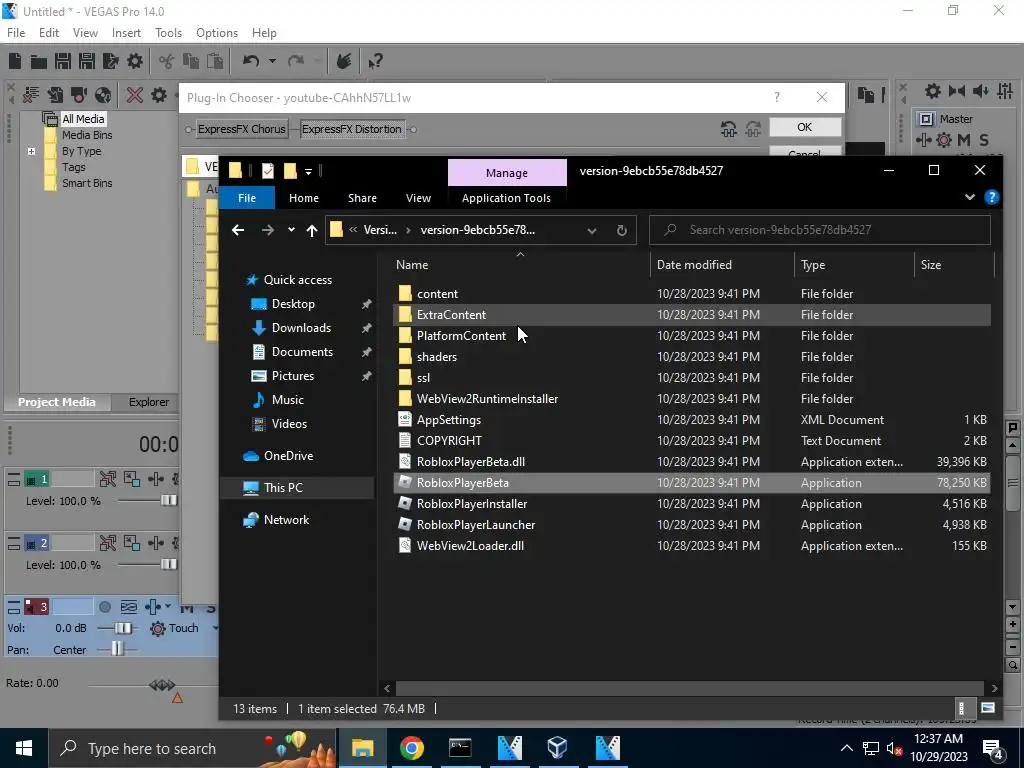
Task: Switch to Project Media tab in VEGAS
Action: pos(57,402)
